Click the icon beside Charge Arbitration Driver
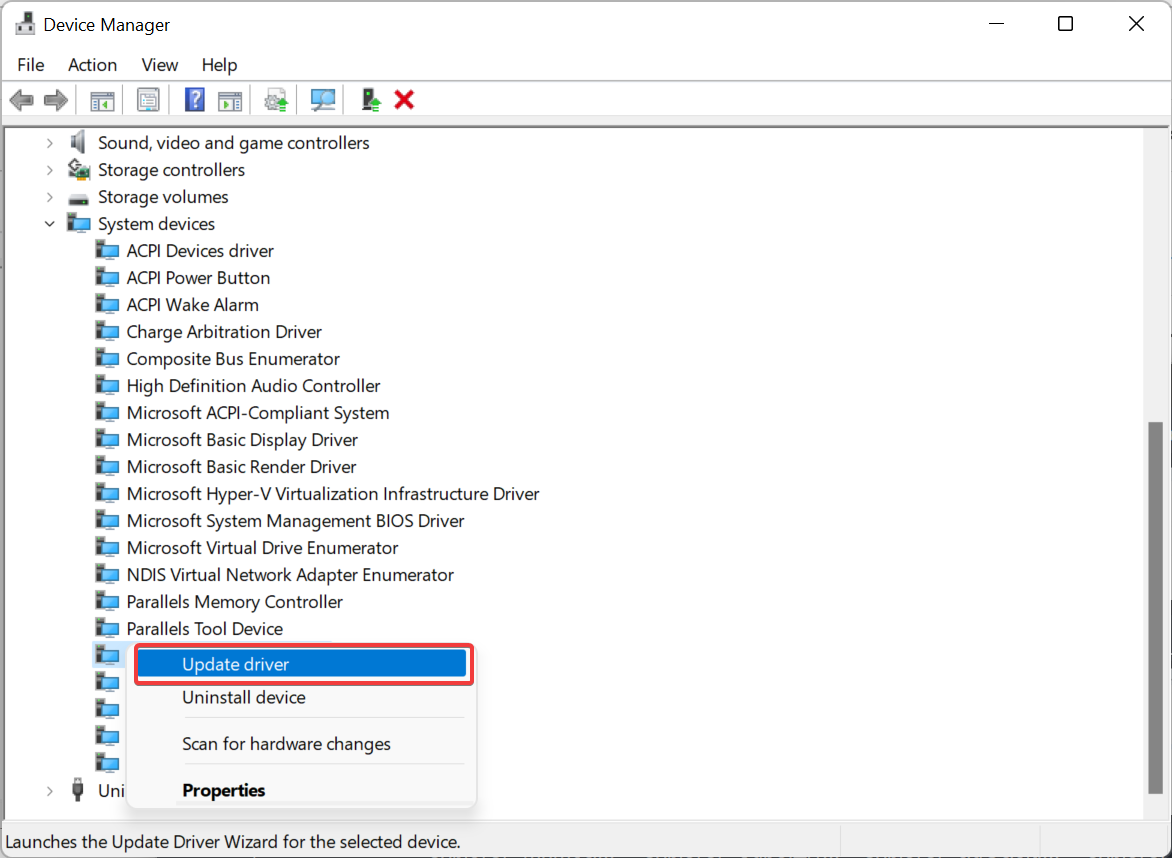 [x=108, y=331]
